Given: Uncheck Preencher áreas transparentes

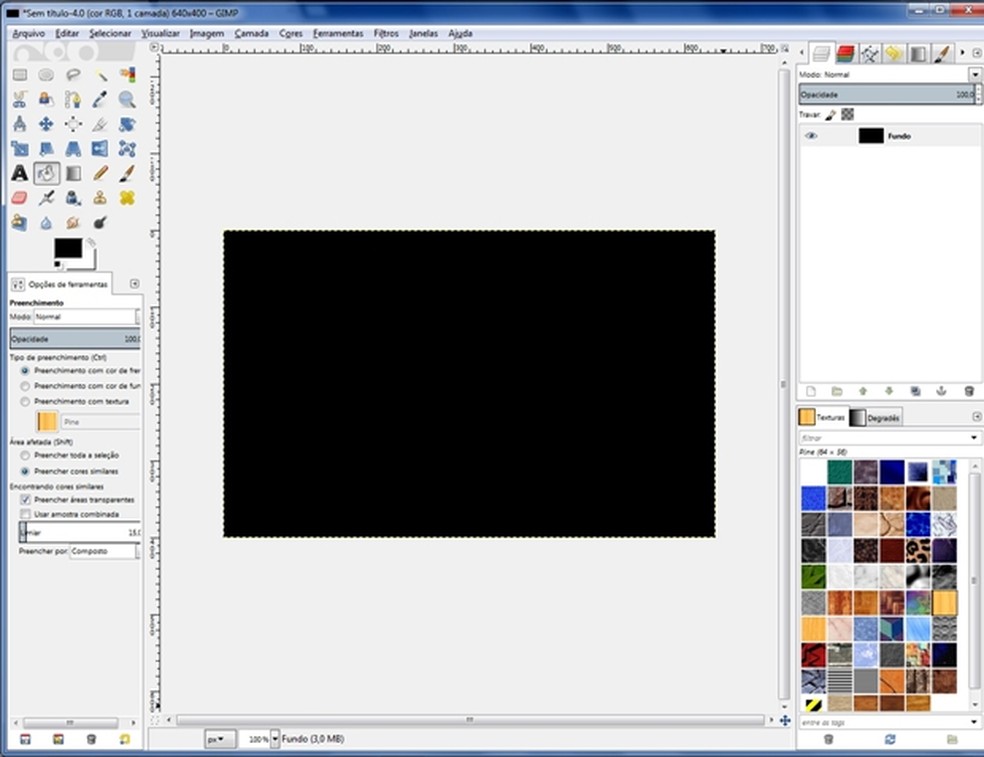Looking at the screenshot, I should [x=26, y=499].
